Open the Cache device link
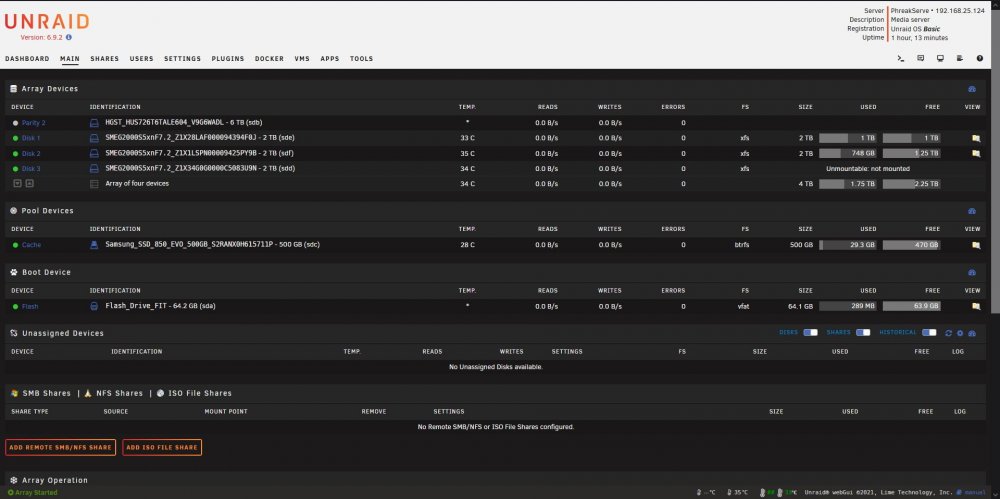 [x=31, y=245]
